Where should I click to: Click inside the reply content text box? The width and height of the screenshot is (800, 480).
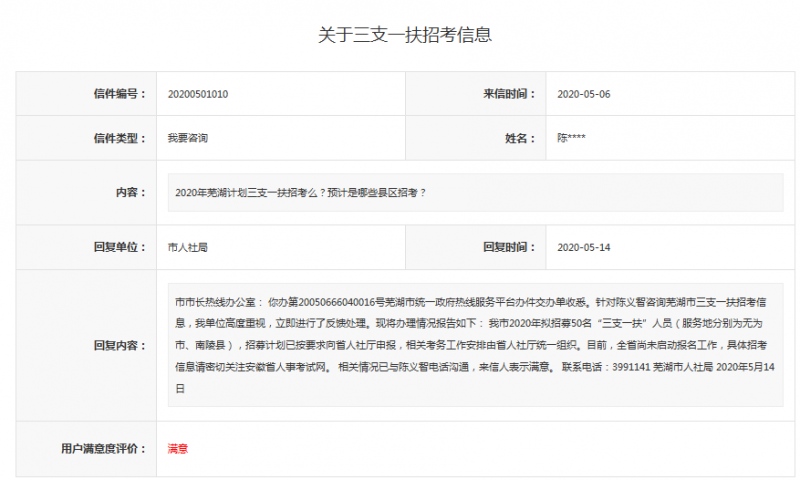tap(475, 345)
